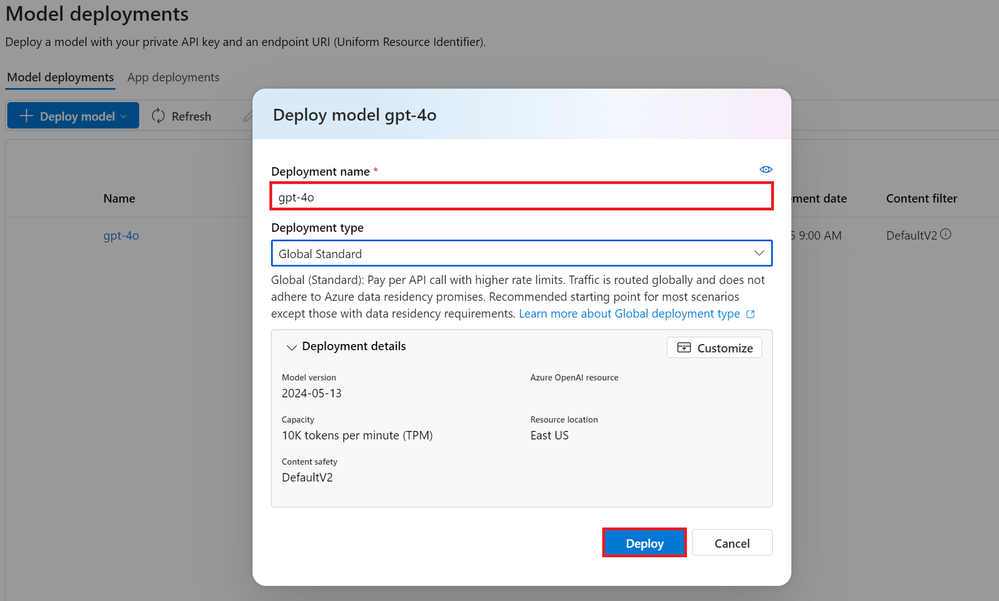This screenshot has width=999, height=601.
Task: Switch to the App deployments tab
Action: (x=173, y=77)
